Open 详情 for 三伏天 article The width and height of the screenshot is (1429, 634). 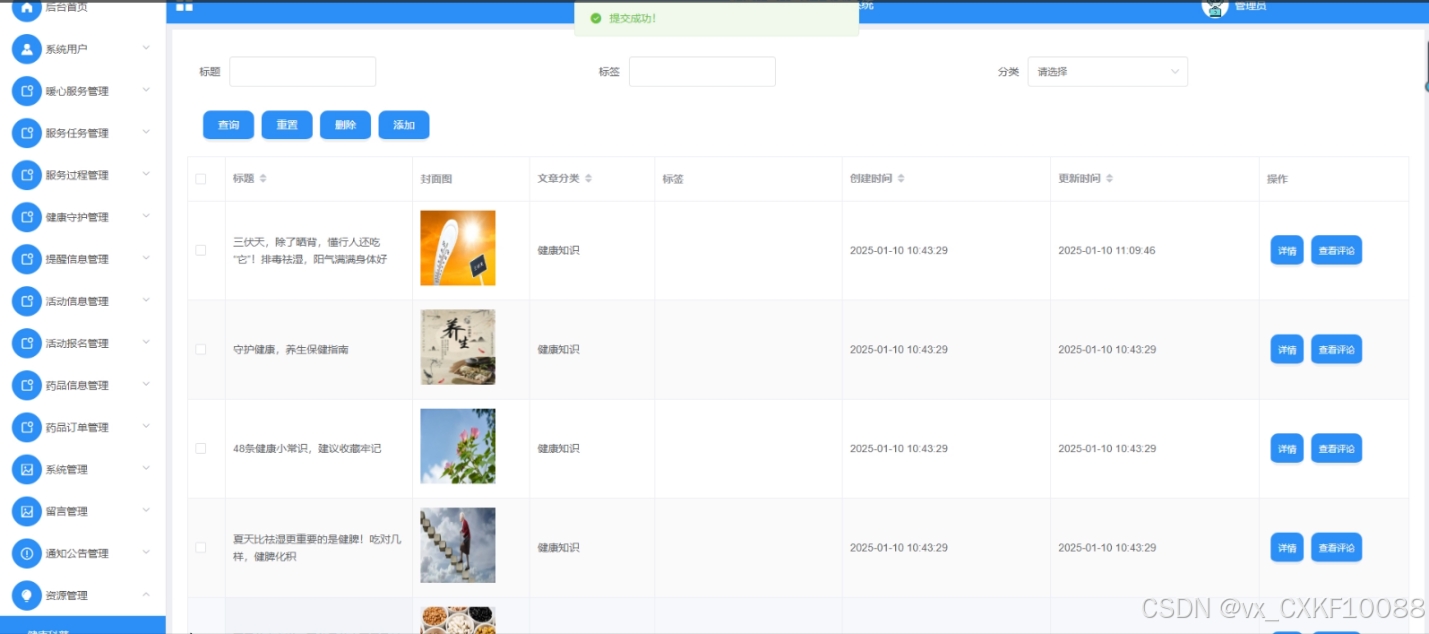(x=1287, y=250)
